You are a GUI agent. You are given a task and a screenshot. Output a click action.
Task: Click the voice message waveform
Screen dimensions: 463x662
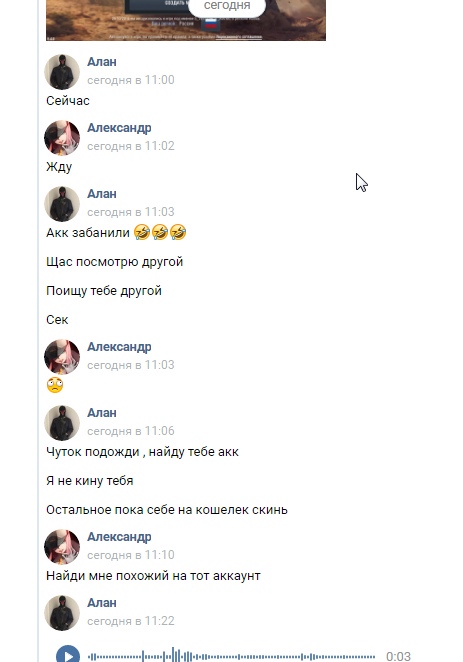pos(231,656)
